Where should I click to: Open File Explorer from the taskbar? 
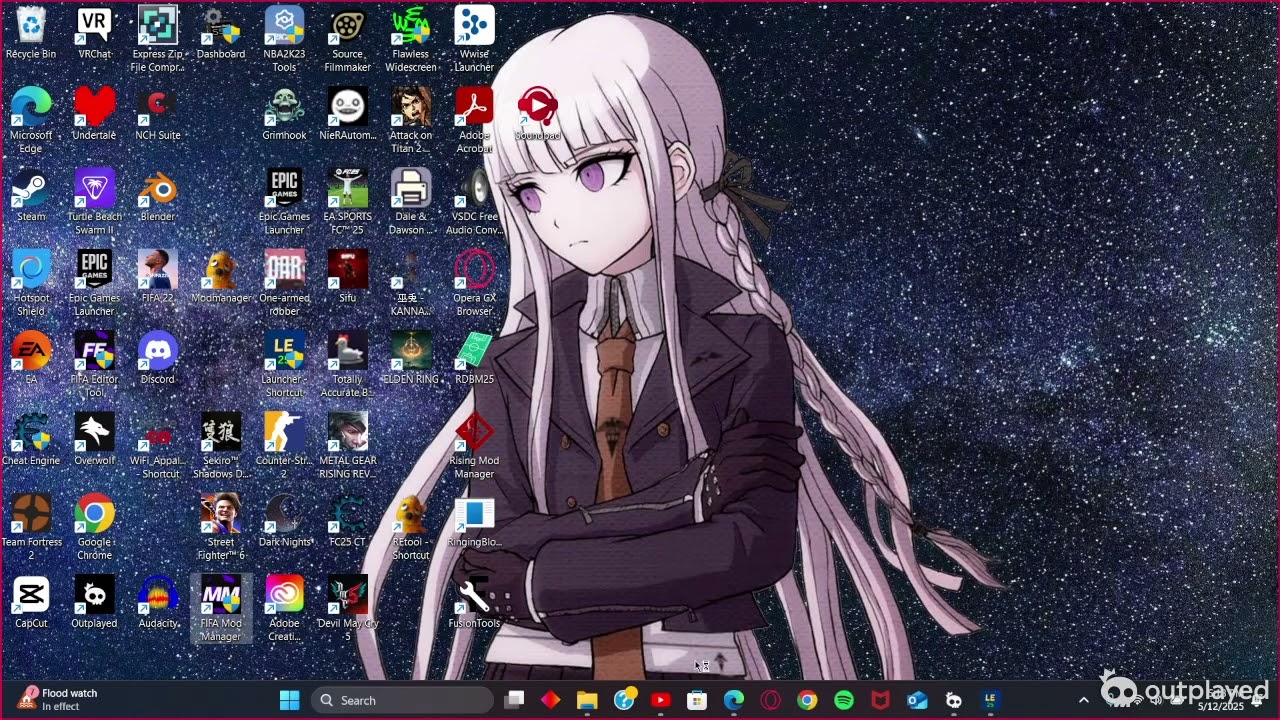[587, 700]
